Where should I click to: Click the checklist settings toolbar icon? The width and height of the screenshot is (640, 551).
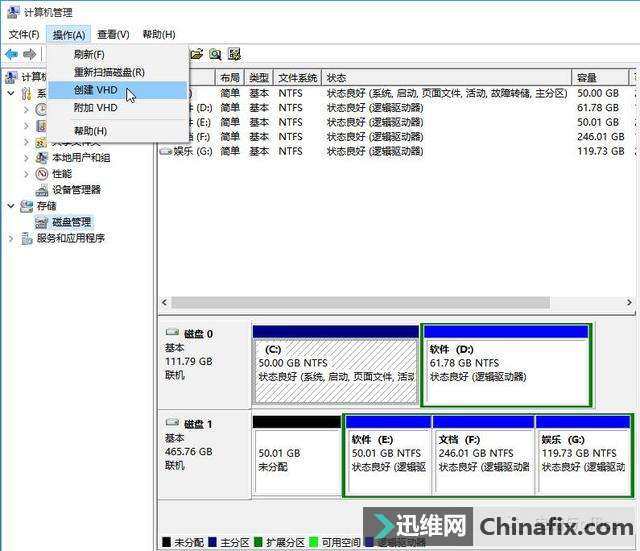234,54
